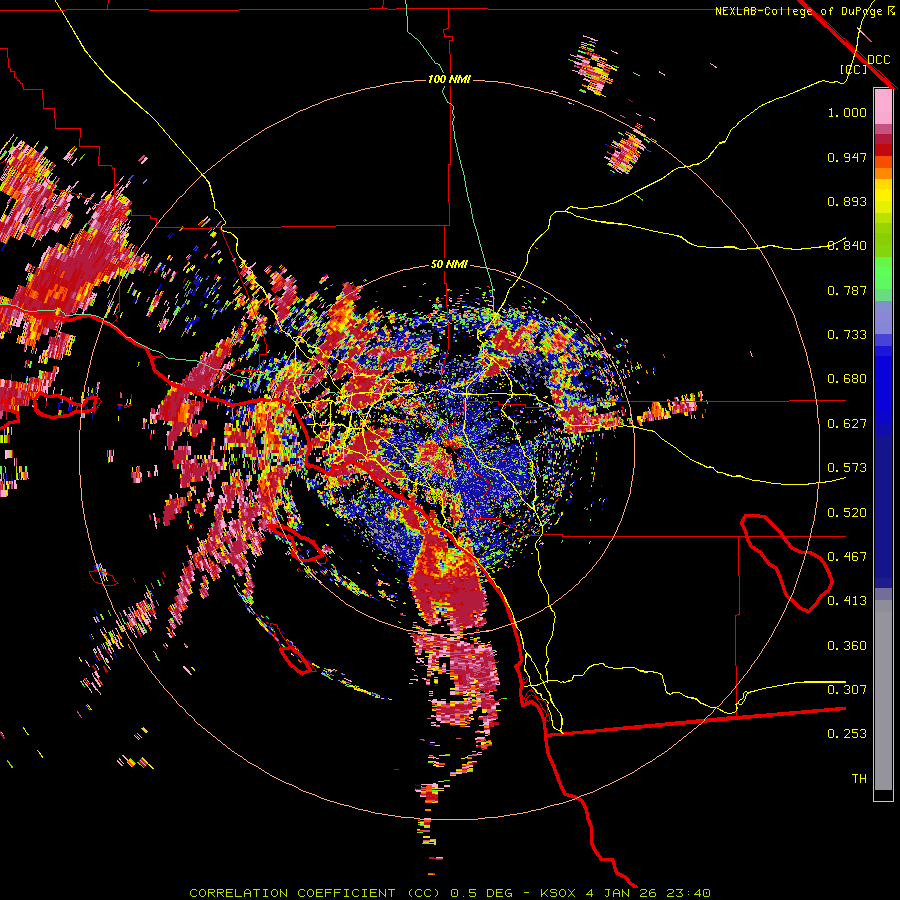Click the 50 NMI range ring label
Image resolution: width=900 pixels, height=900 pixels.
tap(449, 265)
